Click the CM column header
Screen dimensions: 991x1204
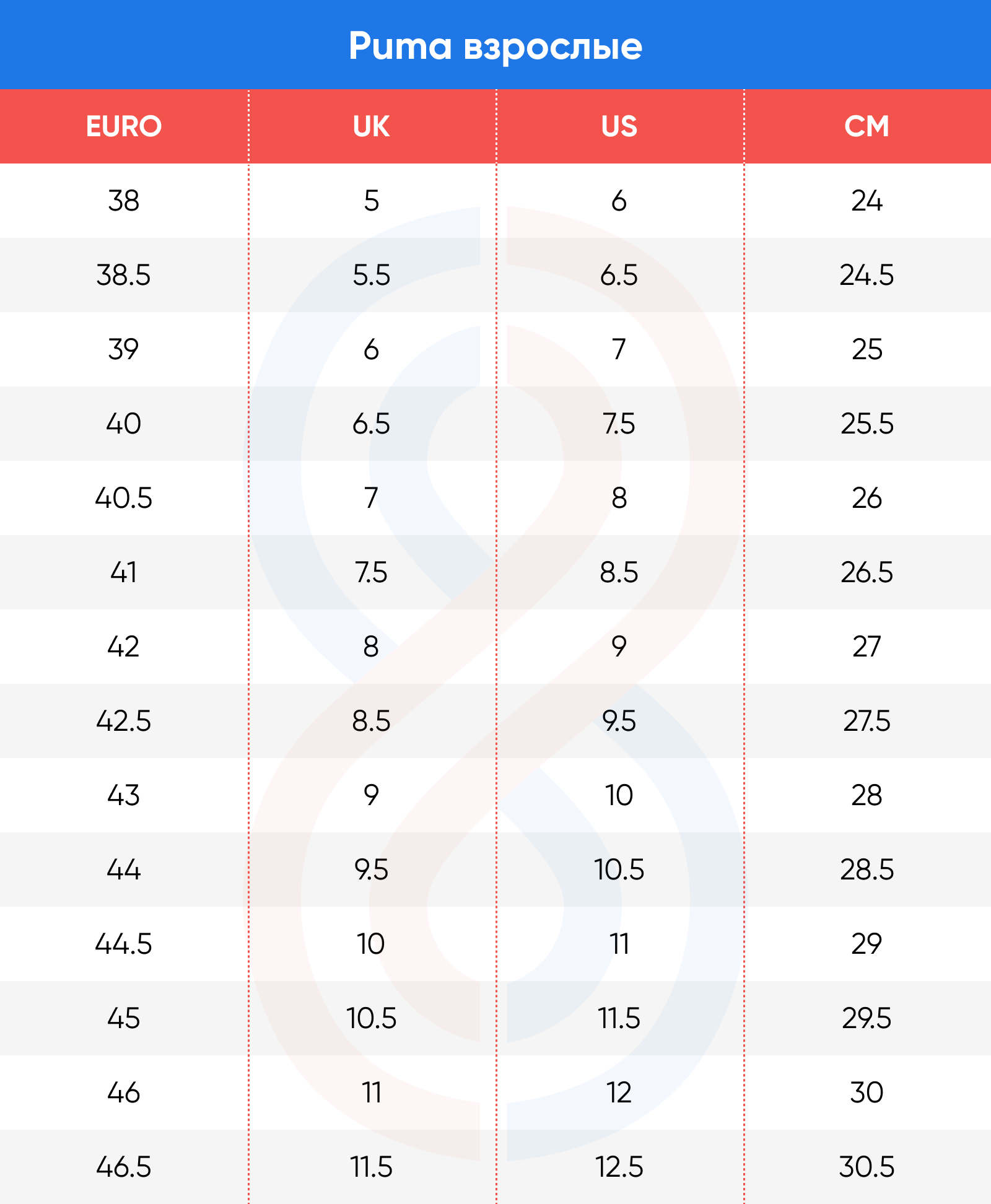pos(867,126)
